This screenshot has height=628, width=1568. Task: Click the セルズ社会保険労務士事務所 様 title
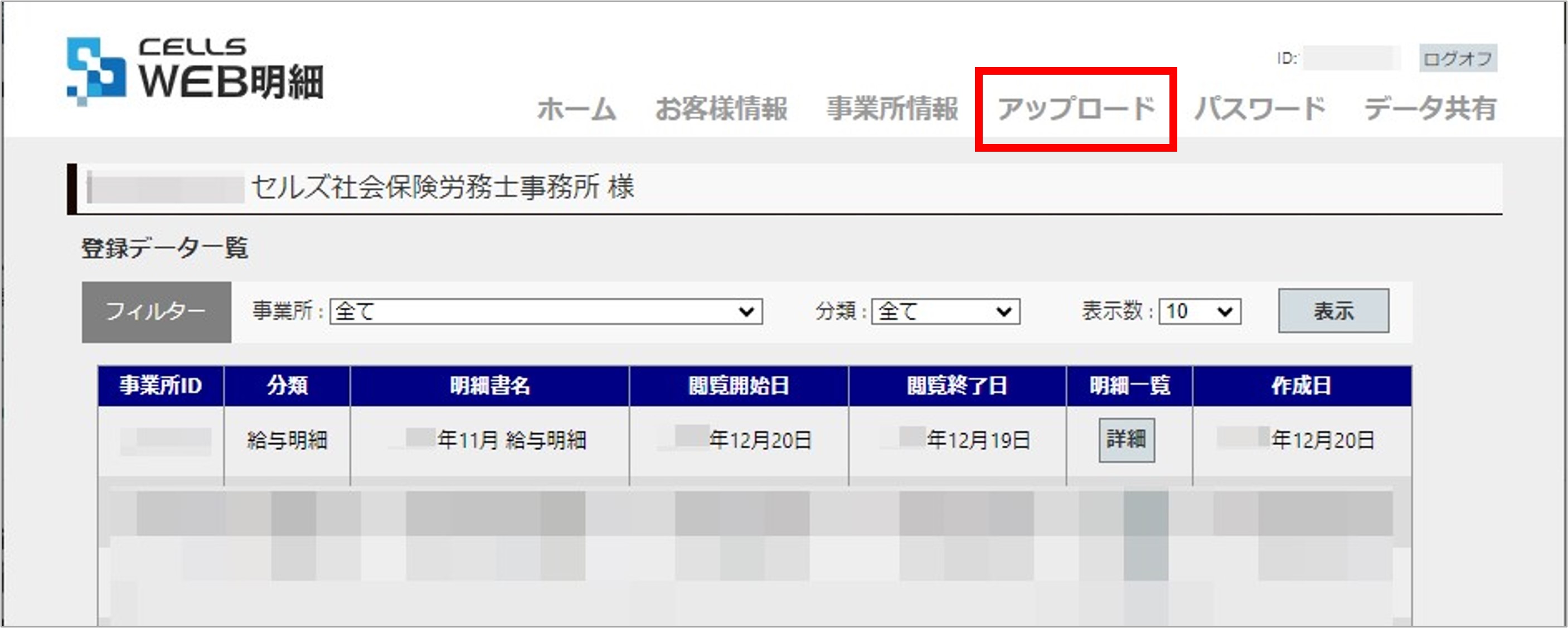tap(443, 187)
